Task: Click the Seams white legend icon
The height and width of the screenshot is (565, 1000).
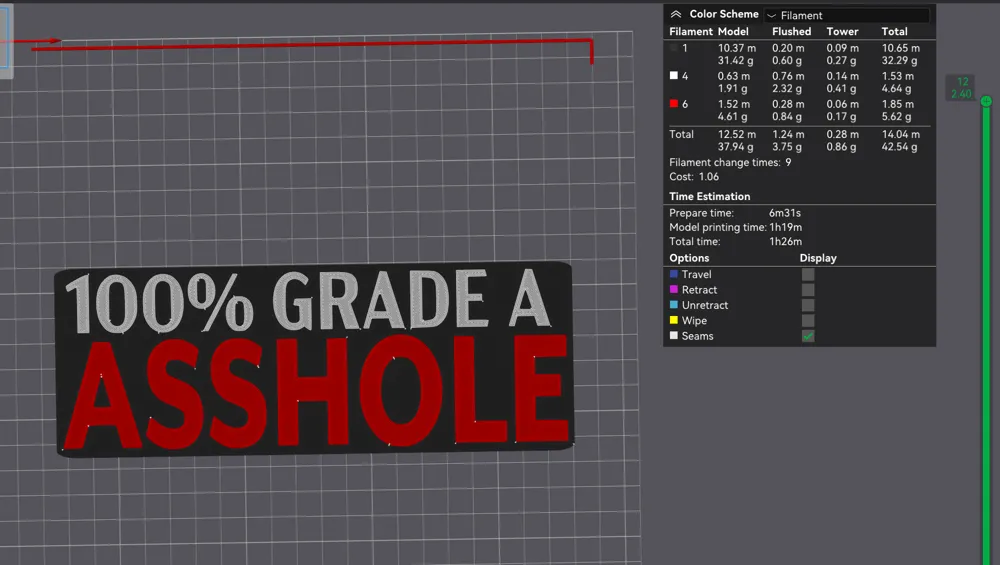Action: [673, 335]
